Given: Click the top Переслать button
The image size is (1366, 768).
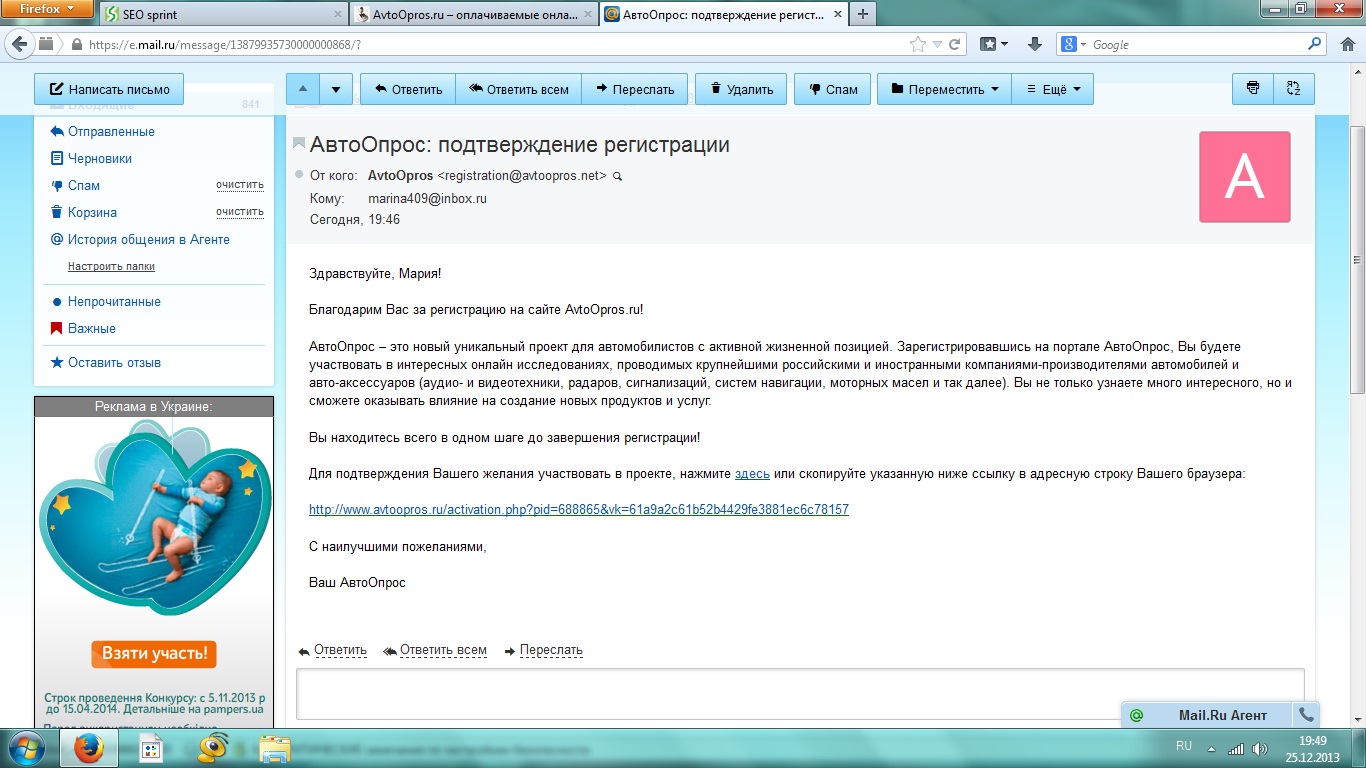Looking at the screenshot, I should pyautogui.click(x=635, y=89).
